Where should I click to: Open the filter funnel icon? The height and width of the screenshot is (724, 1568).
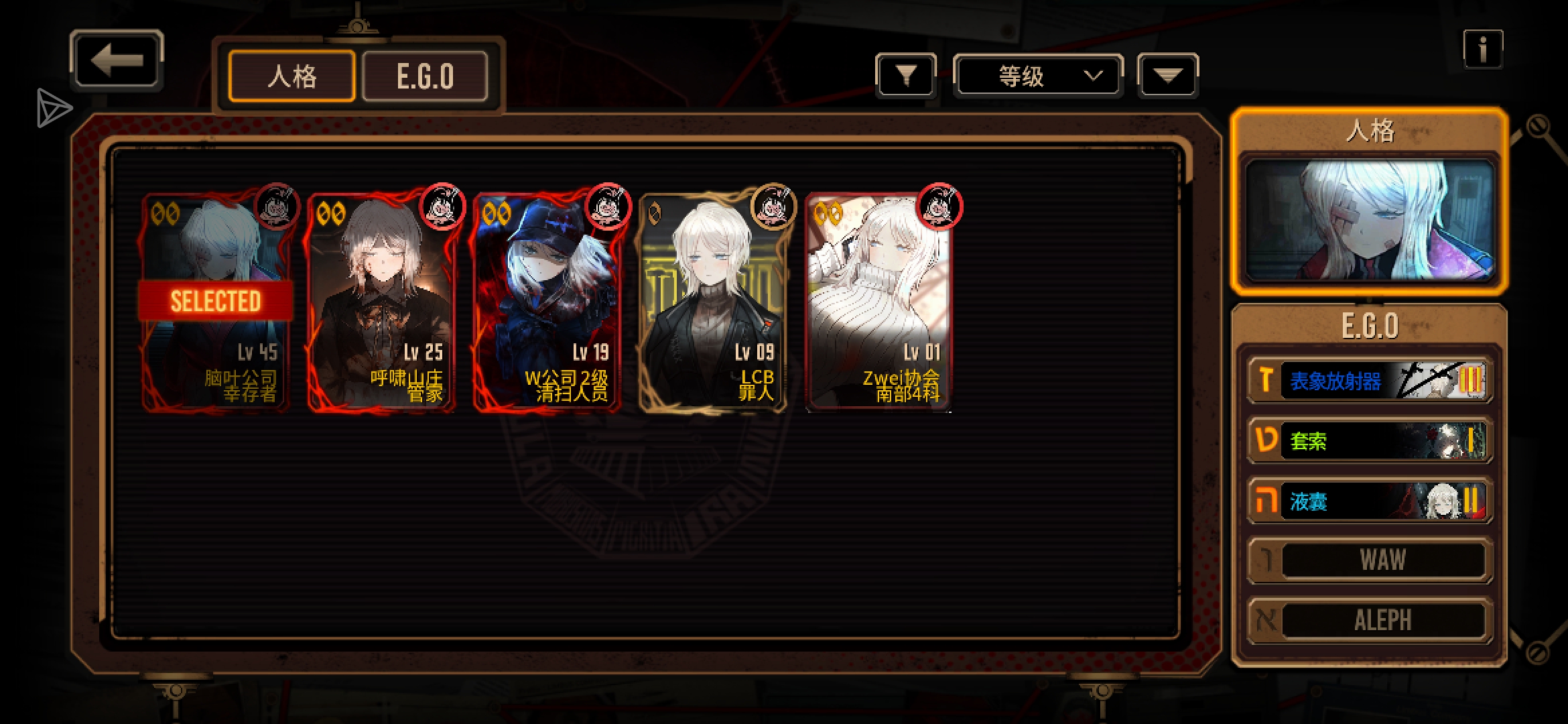coord(905,76)
